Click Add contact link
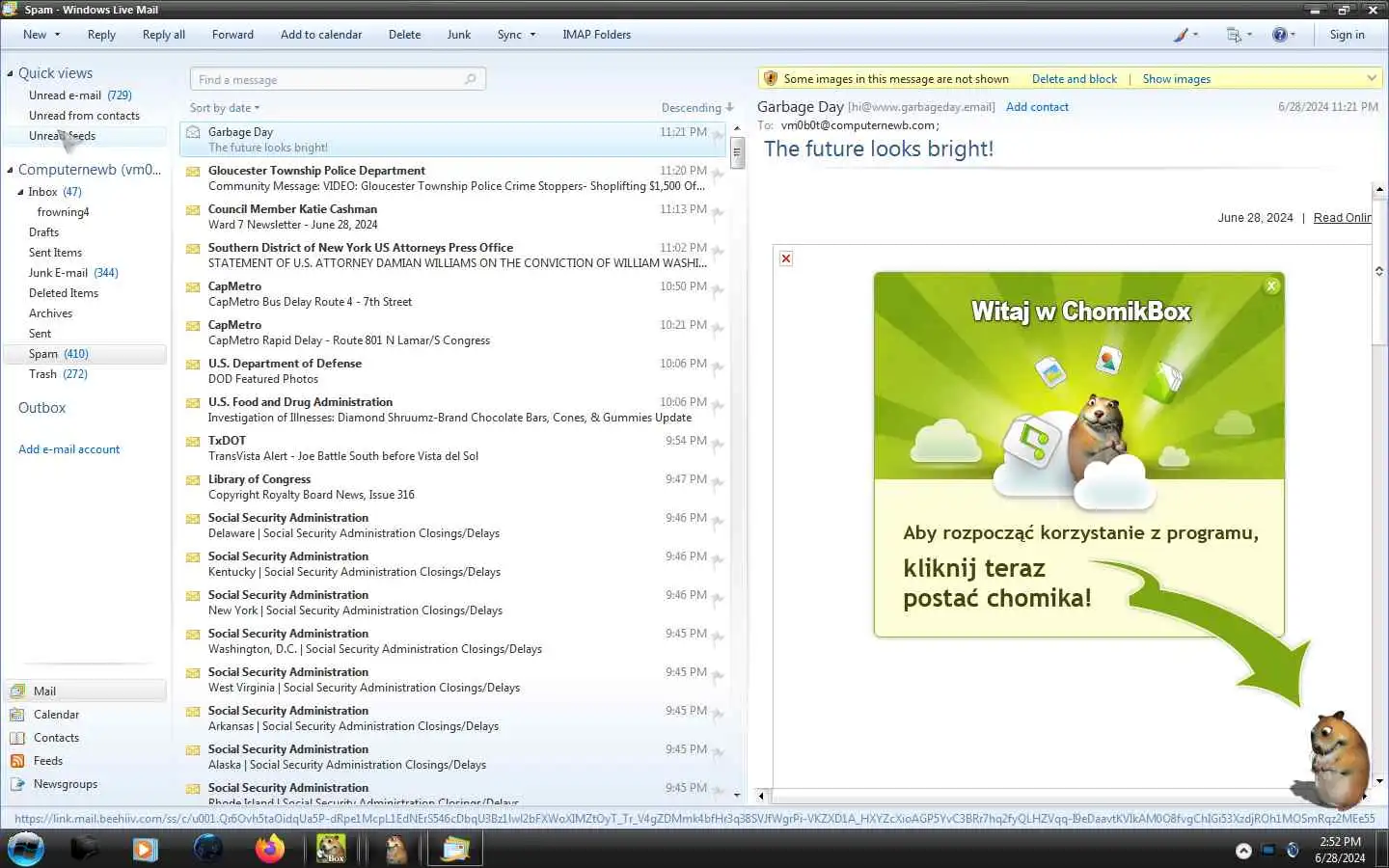The image size is (1389, 868). coord(1037,107)
